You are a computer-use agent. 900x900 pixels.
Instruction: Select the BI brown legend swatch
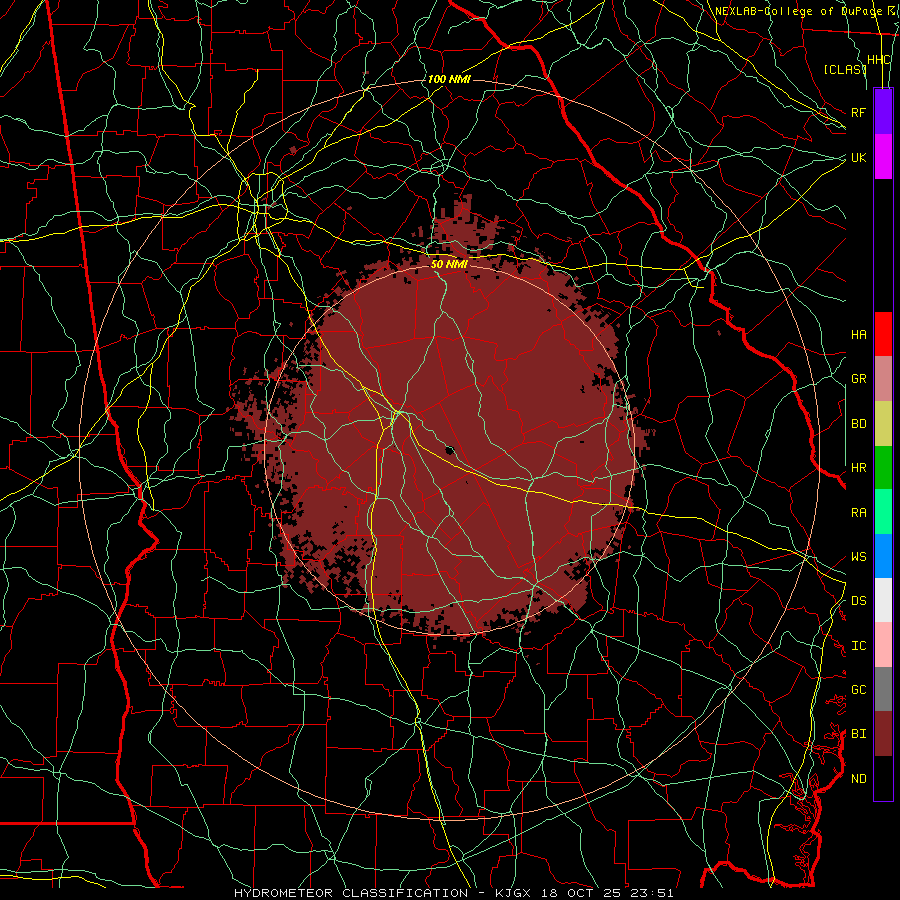coord(883,734)
